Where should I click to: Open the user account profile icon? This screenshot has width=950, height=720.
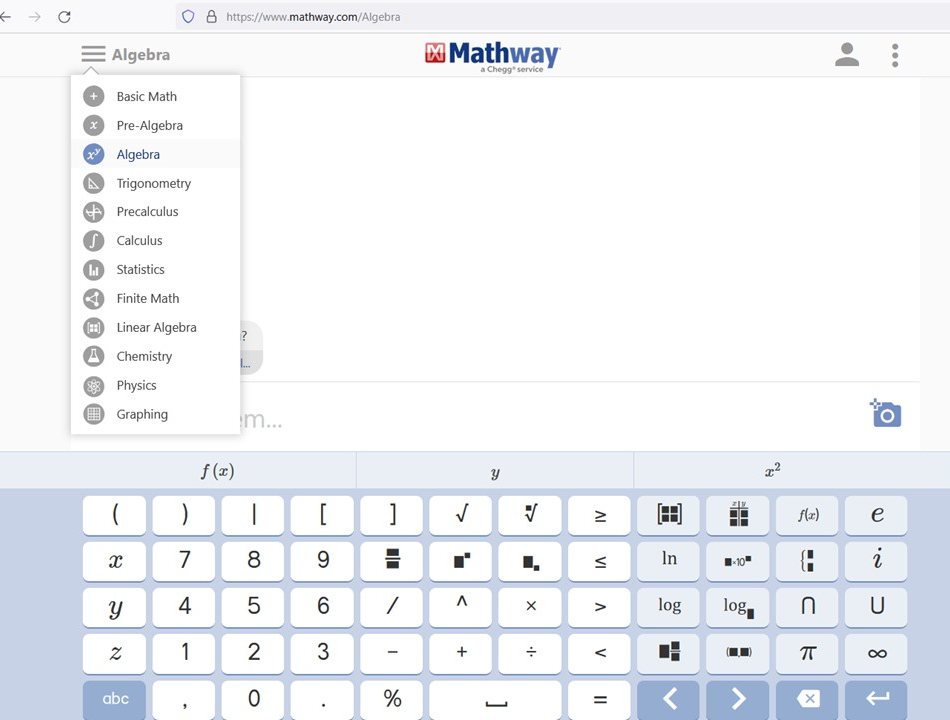(x=846, y=55)
